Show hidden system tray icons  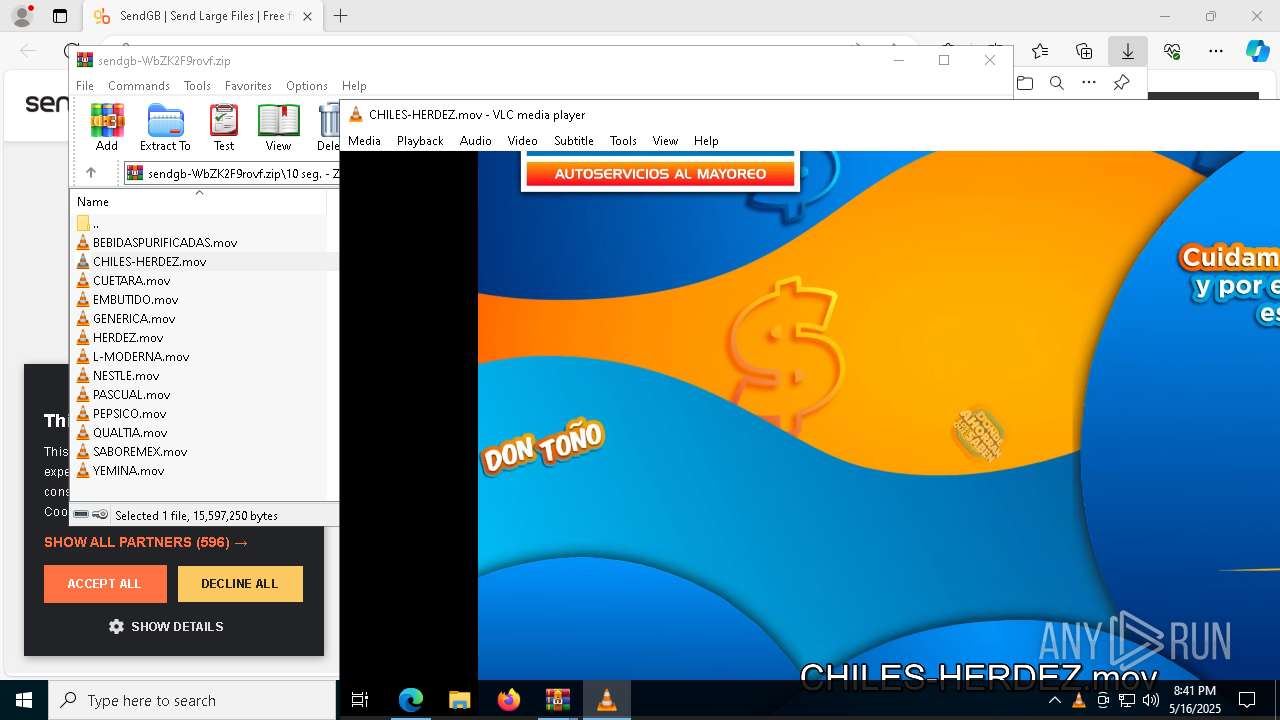[1055, 700]
